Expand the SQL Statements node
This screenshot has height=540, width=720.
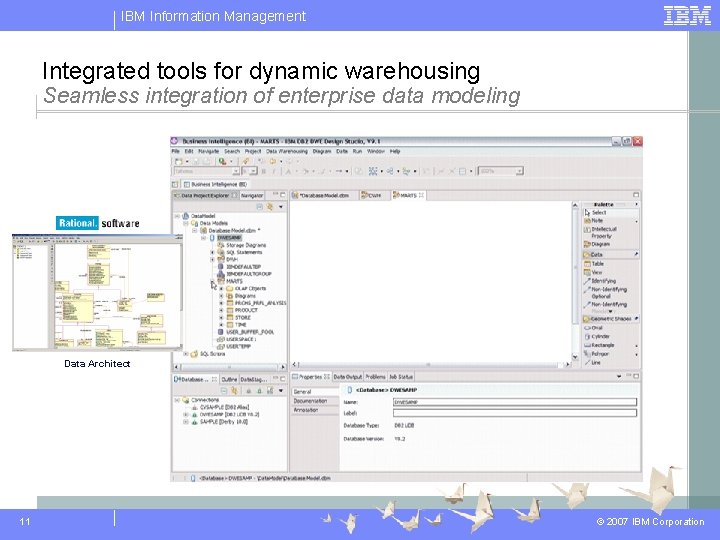click(x=212, y=253)
